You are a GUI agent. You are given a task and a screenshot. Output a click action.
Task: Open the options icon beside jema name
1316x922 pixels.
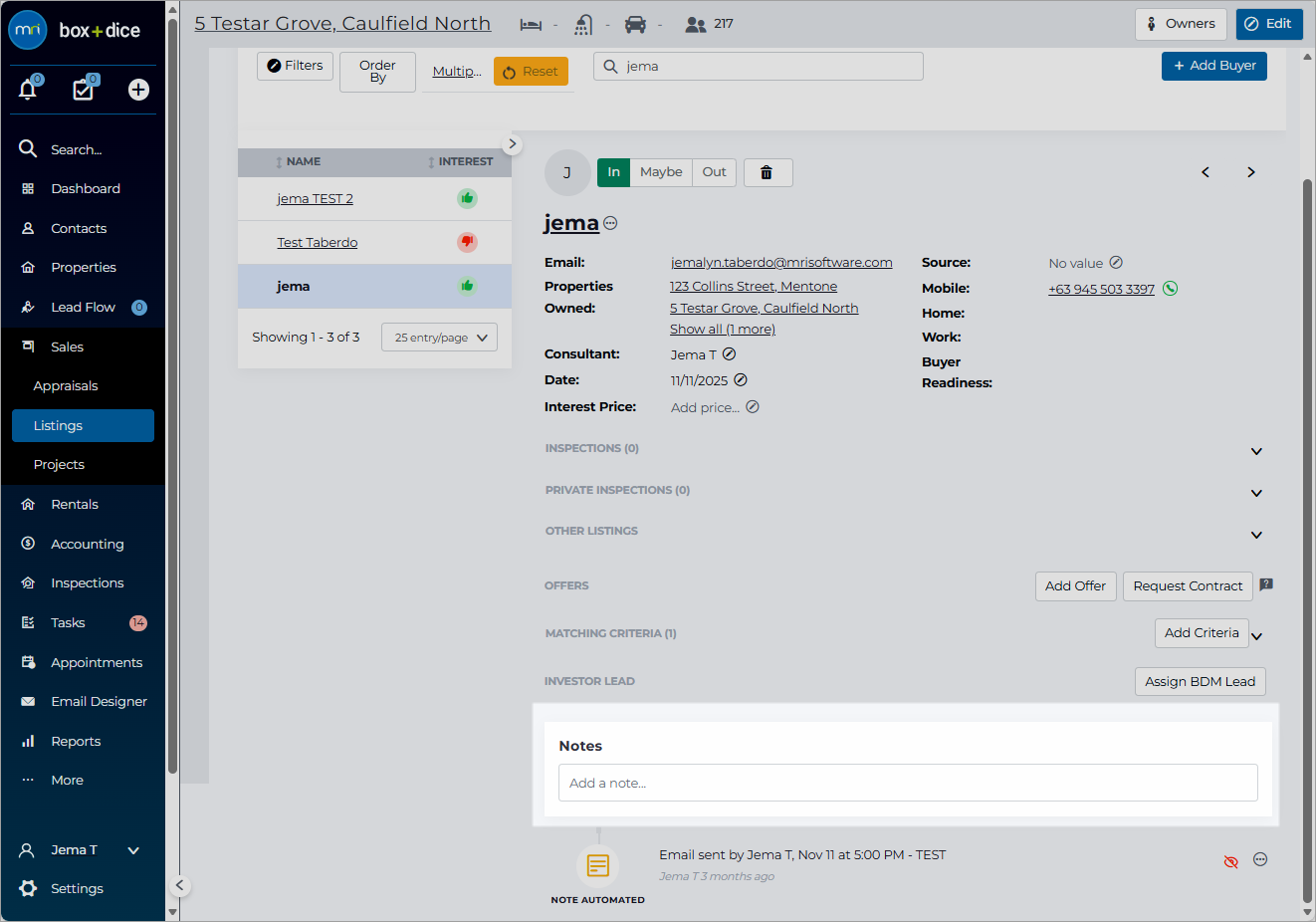[610, 223]
